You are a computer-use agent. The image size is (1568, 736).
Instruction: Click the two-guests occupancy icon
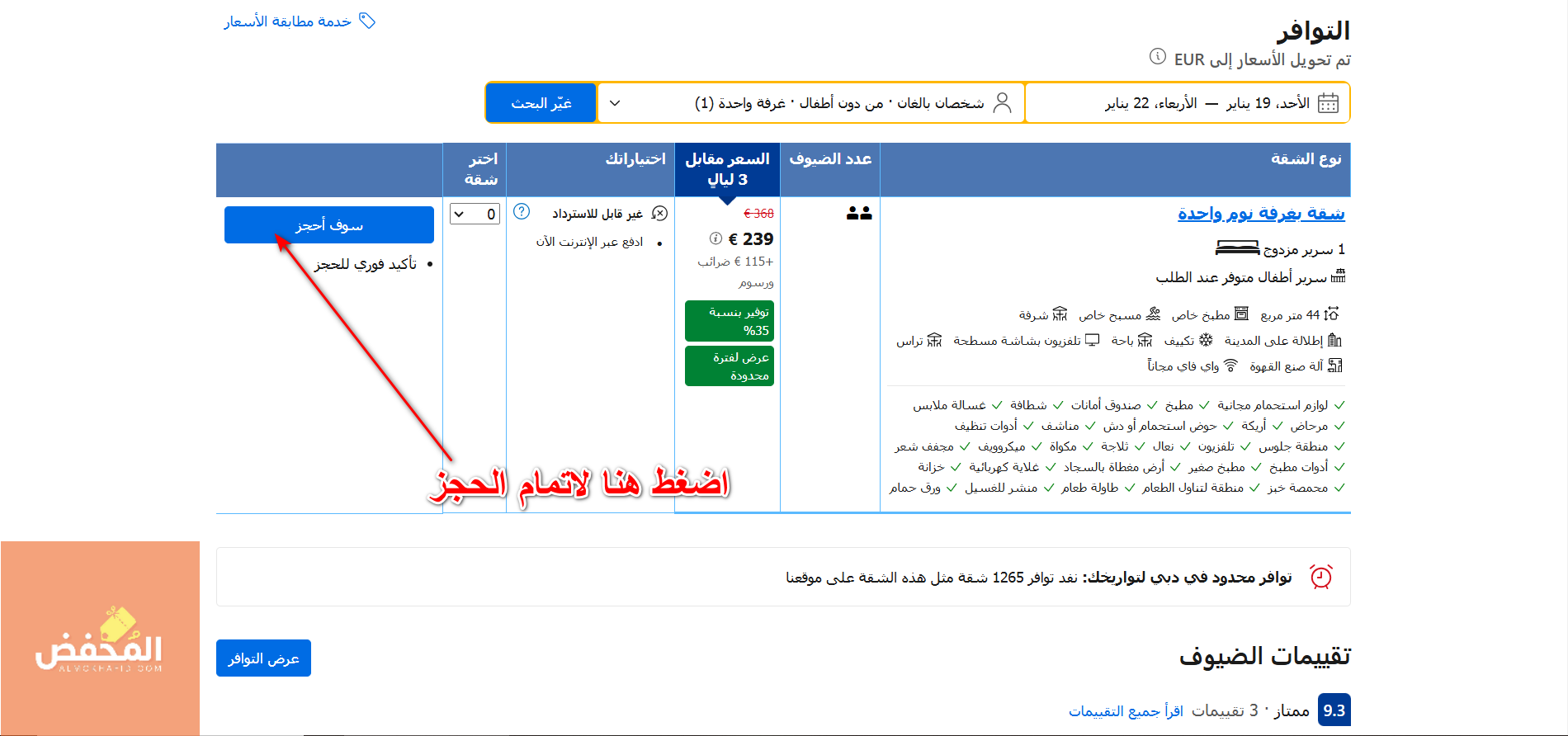[x=858, y=214]
